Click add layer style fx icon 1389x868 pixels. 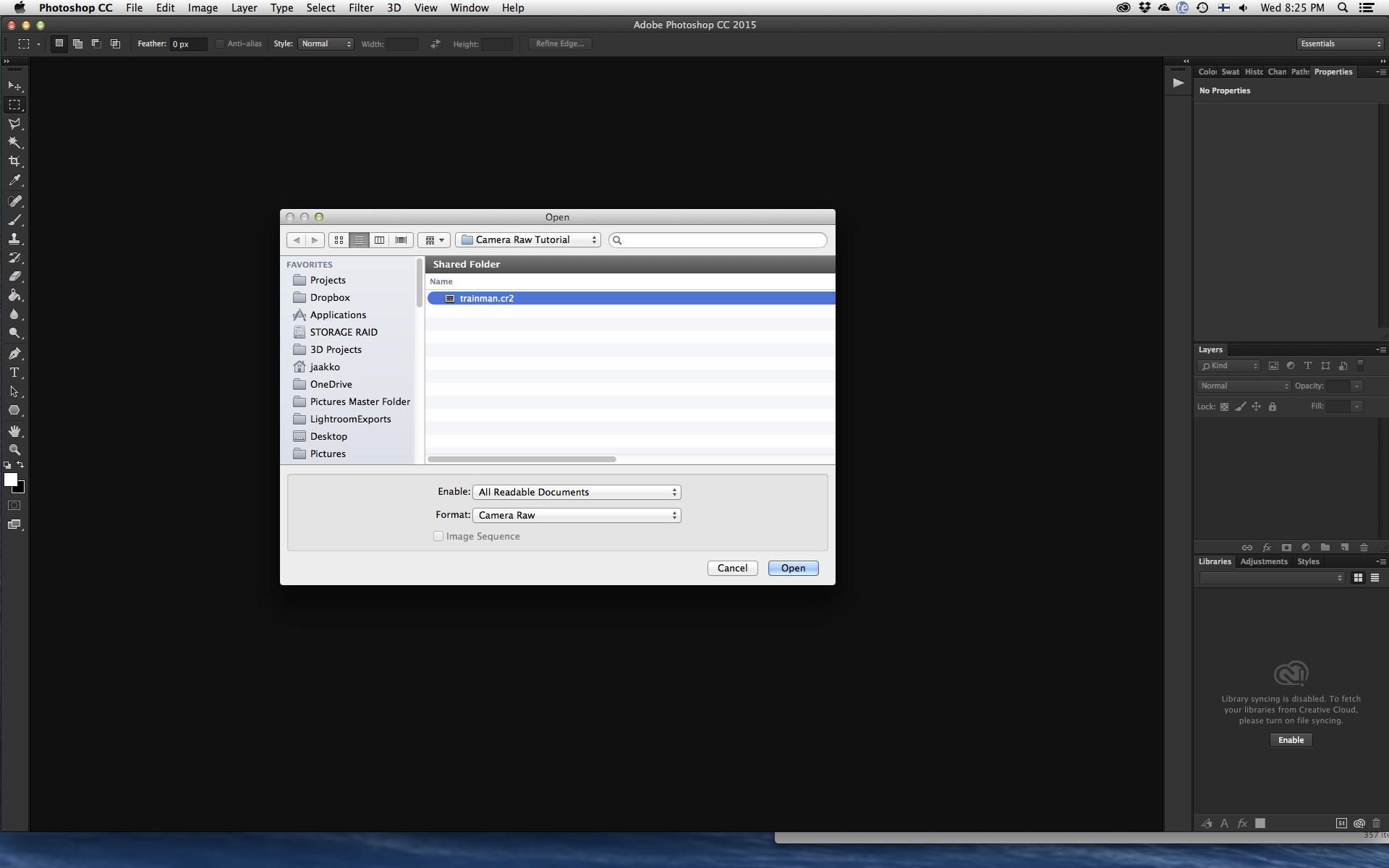(x=1267, y=548)
